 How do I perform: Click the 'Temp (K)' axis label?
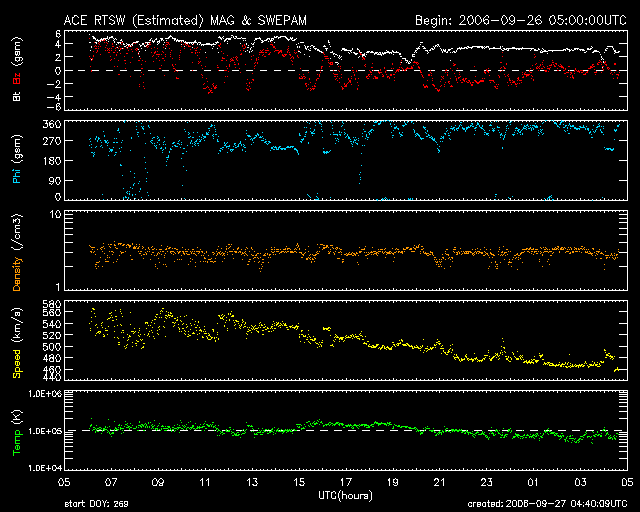(17, 432)
